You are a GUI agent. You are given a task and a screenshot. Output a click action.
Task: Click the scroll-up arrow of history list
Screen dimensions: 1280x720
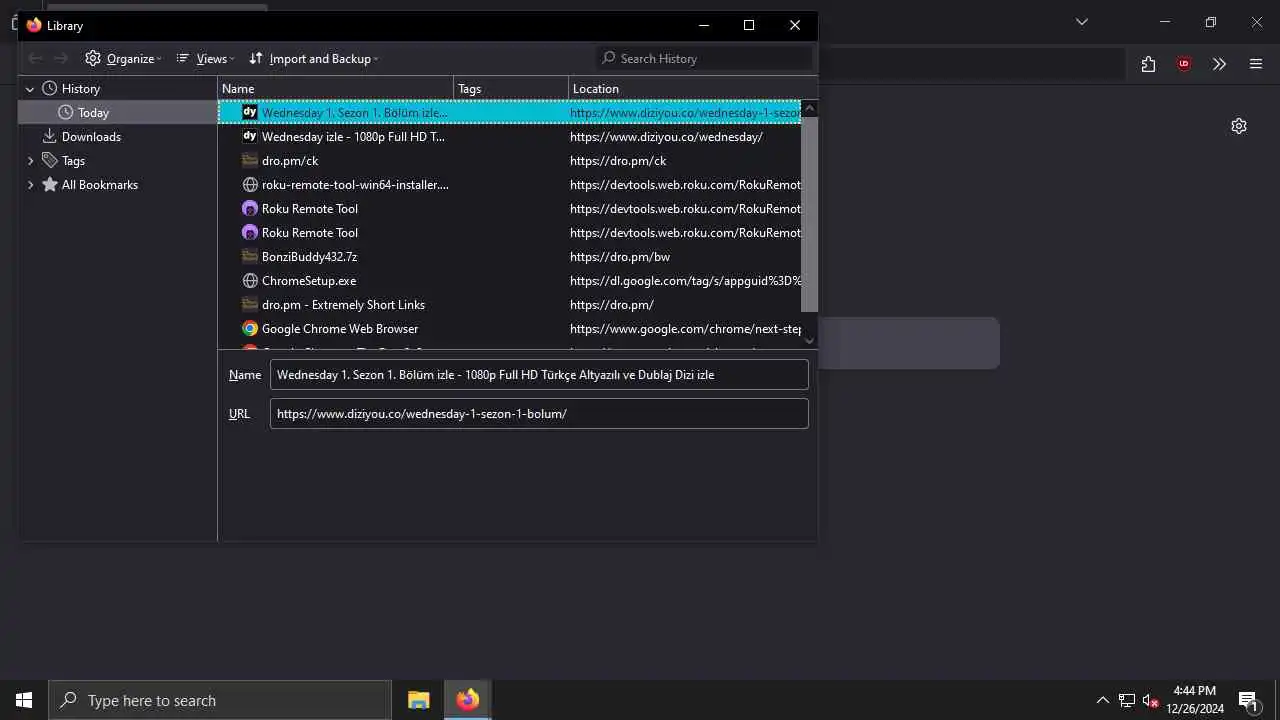[x=810, y=108]
